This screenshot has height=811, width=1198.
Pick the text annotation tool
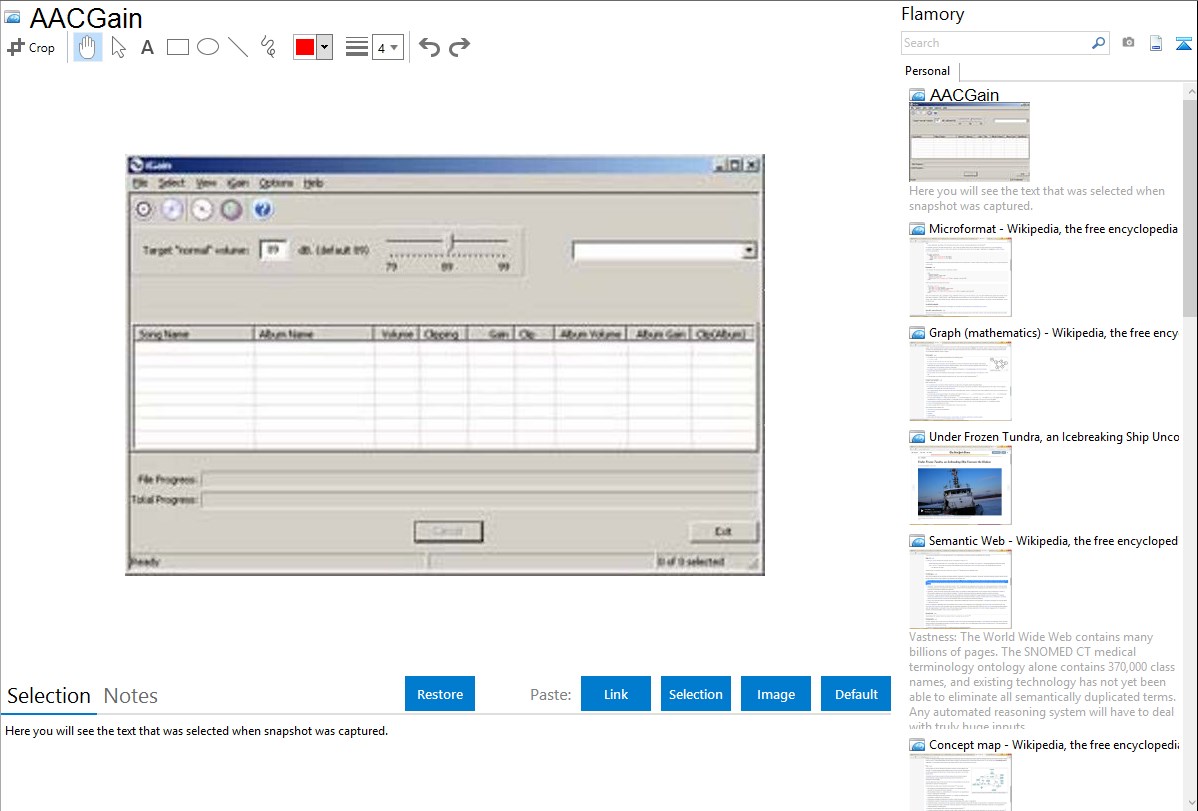click(x=147, y=47)
